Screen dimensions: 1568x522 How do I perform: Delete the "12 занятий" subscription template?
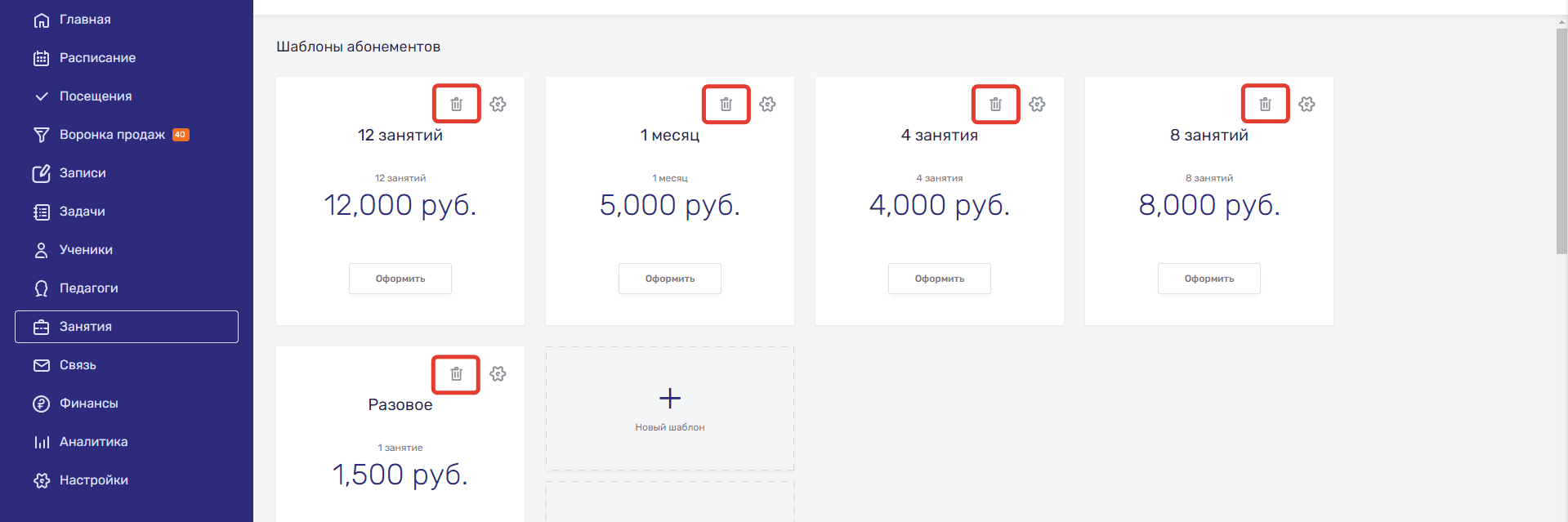coord(456,105)
